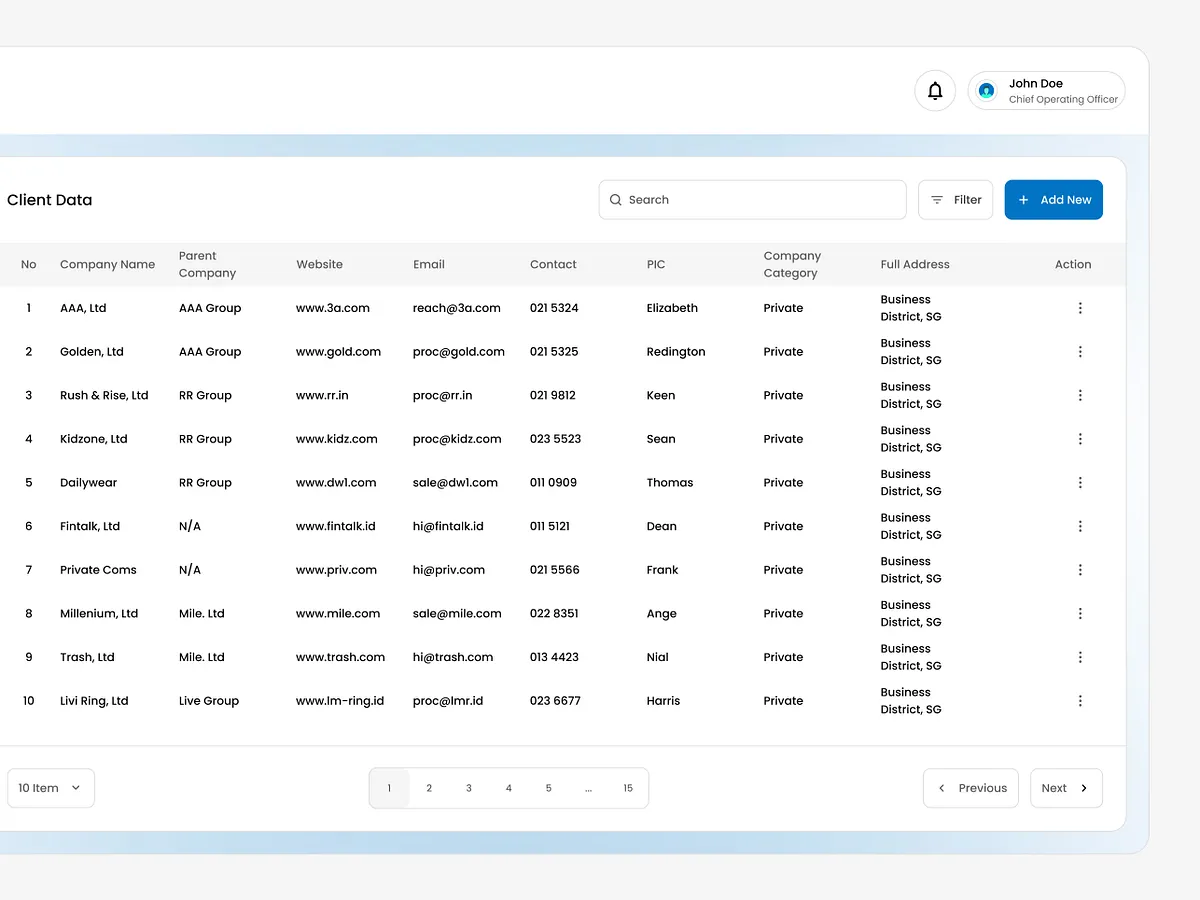Click the Trash, Ltd cell
Screen dimensions: 1200x900
coord(87,657)
